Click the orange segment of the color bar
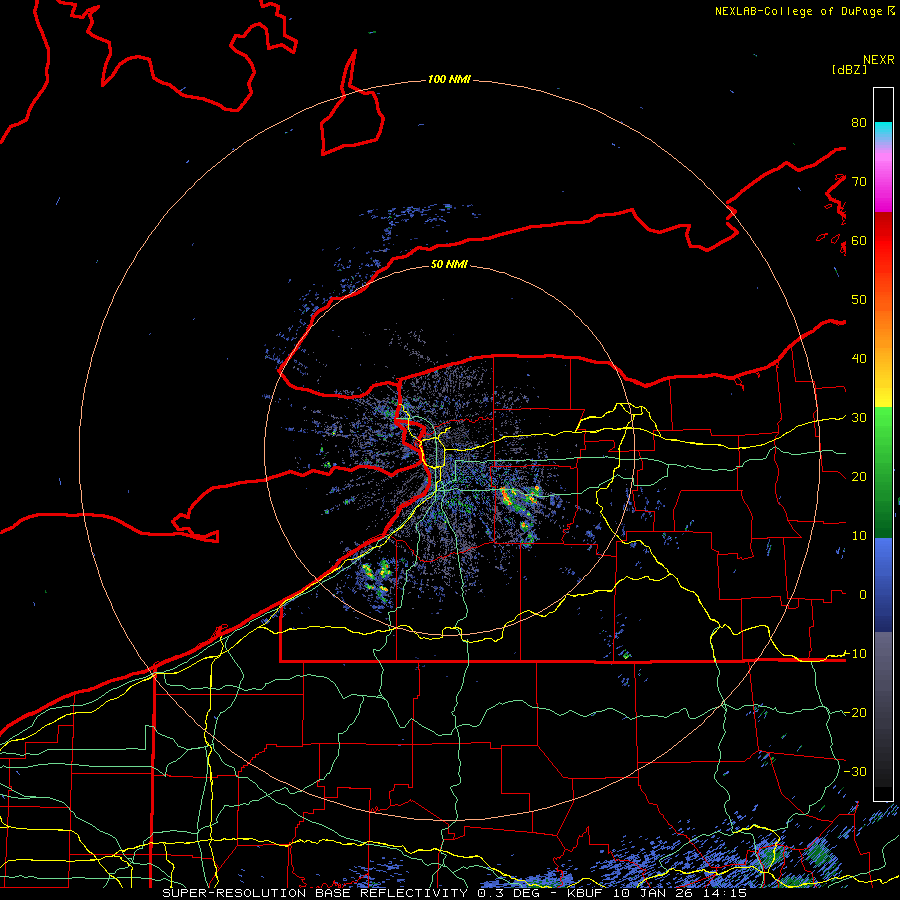Viewport: 900px width, 900px height. [x=883, y=327]
